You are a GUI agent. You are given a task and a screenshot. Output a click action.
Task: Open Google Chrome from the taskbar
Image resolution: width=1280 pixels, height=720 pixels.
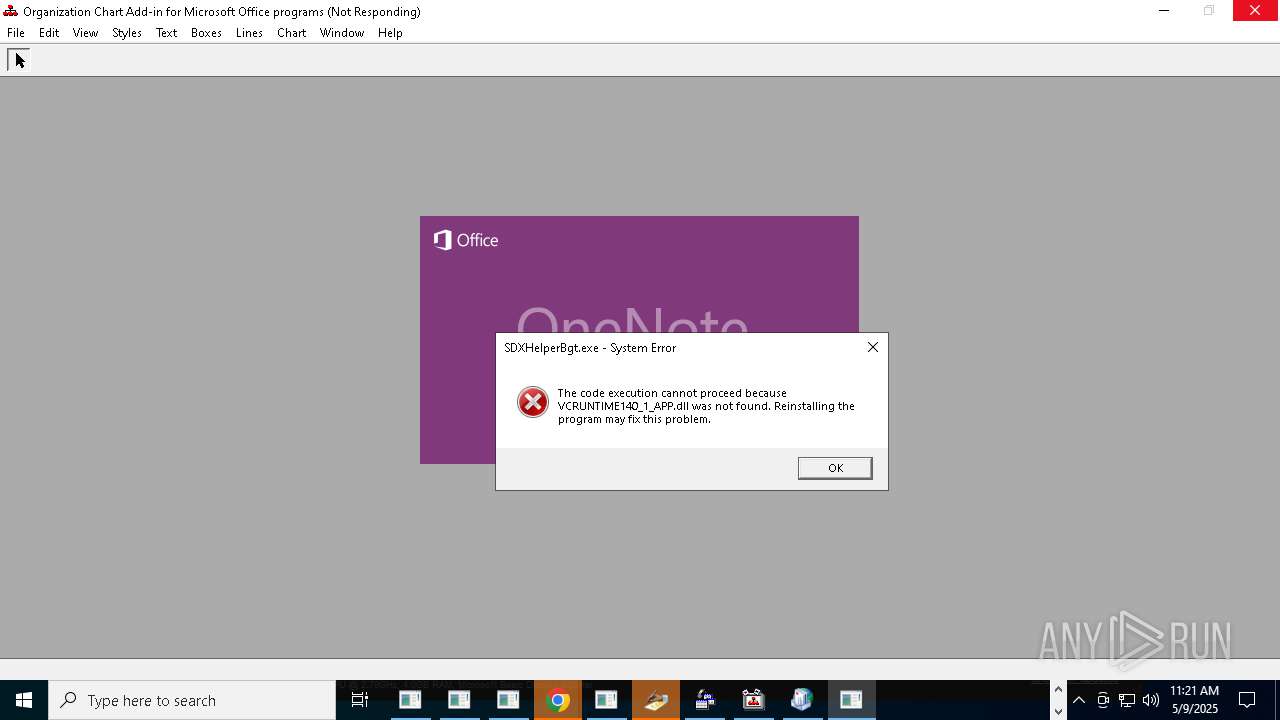pos(558,700)
